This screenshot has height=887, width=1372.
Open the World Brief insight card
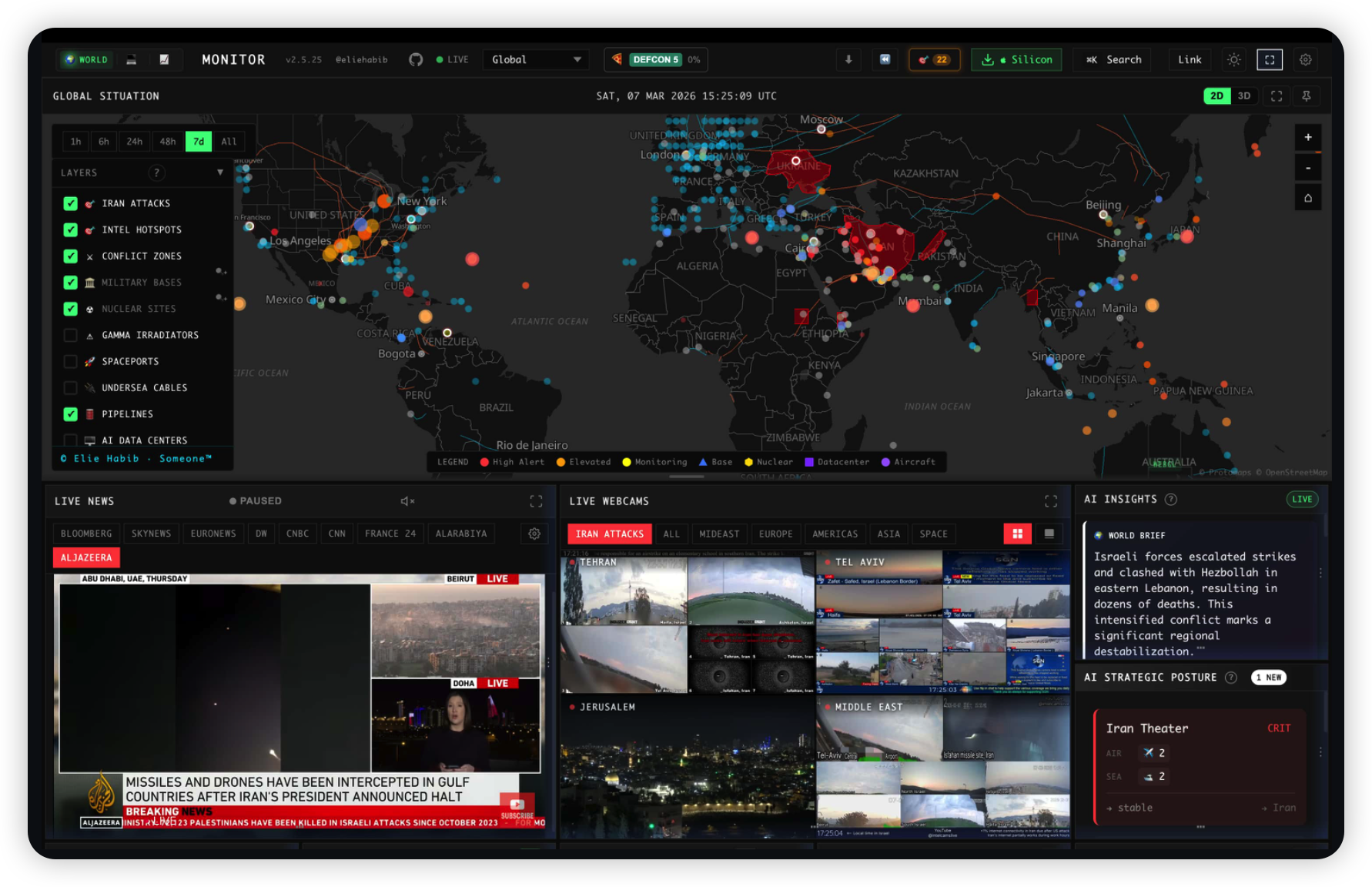[x=1201, y=590]
